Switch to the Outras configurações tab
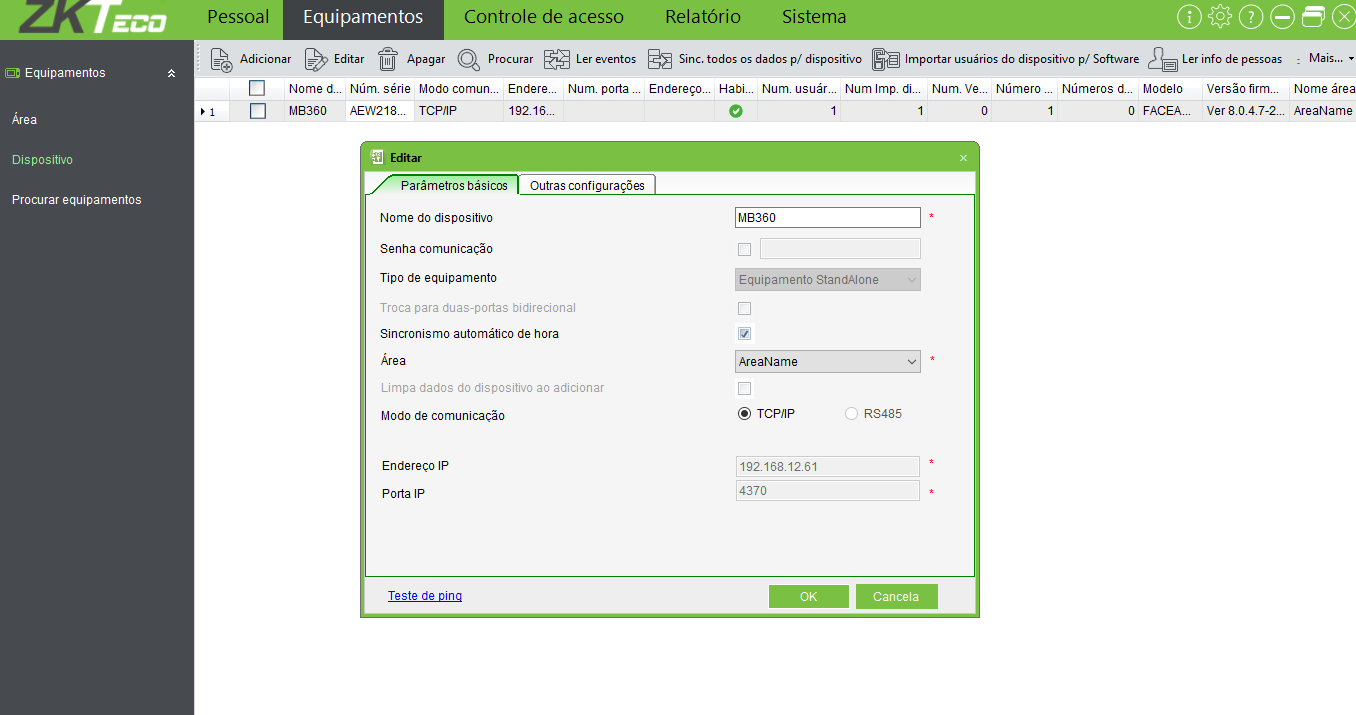Viewport: 1356px width, 715px height. (x=587, y=185)
